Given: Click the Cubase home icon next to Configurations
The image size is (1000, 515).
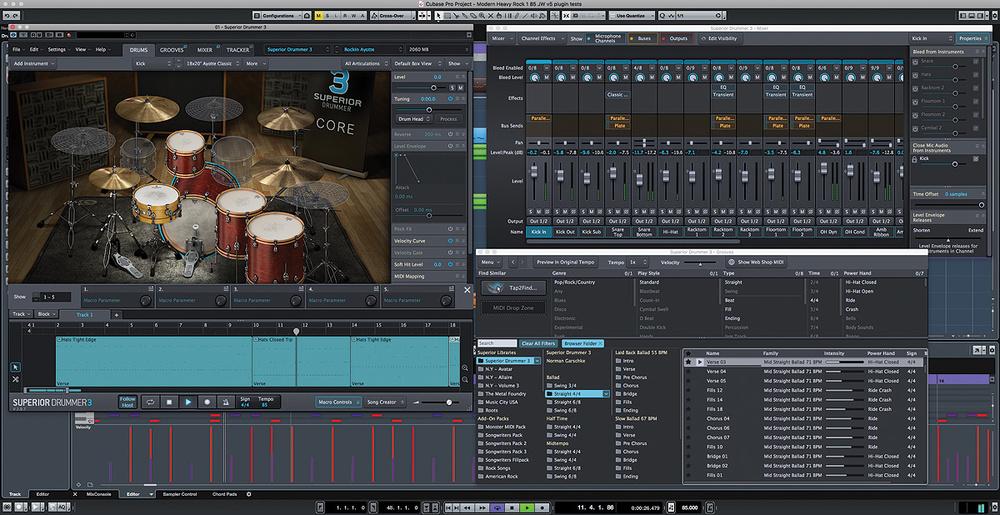Looking at the screenshot, I should click(307, 15).
